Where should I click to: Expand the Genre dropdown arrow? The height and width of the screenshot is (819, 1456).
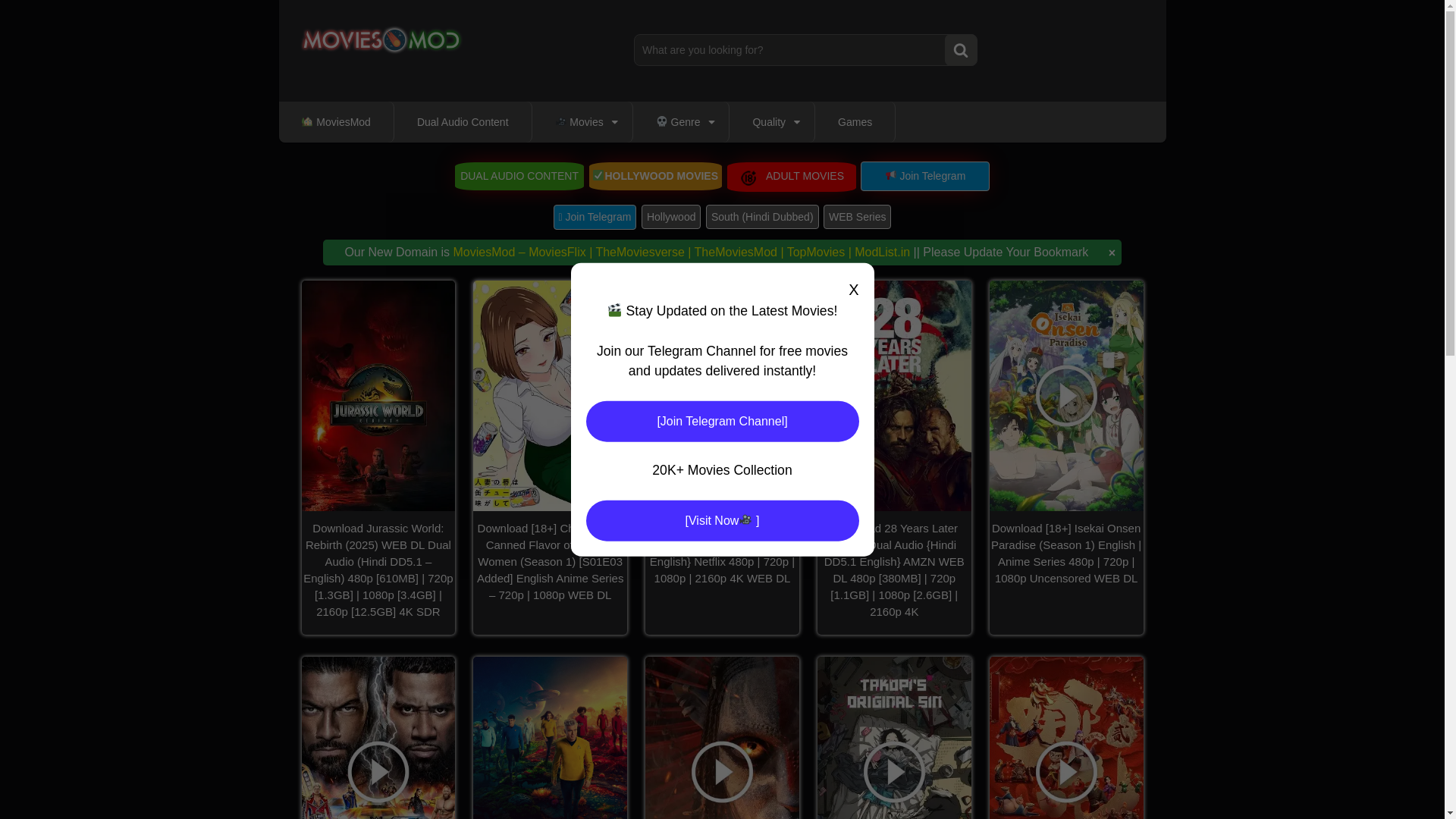click(711, 122)
